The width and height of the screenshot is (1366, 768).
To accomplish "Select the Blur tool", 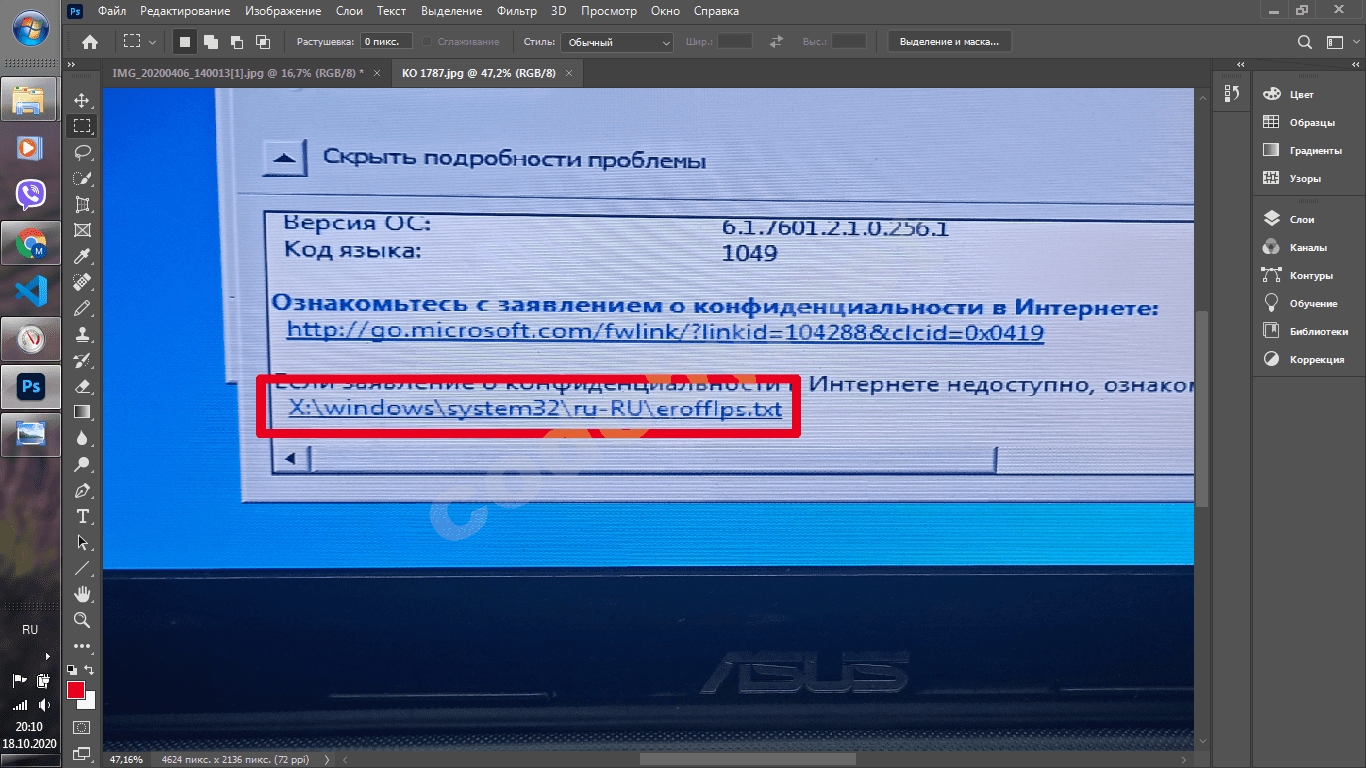I will tap(83, 438).
